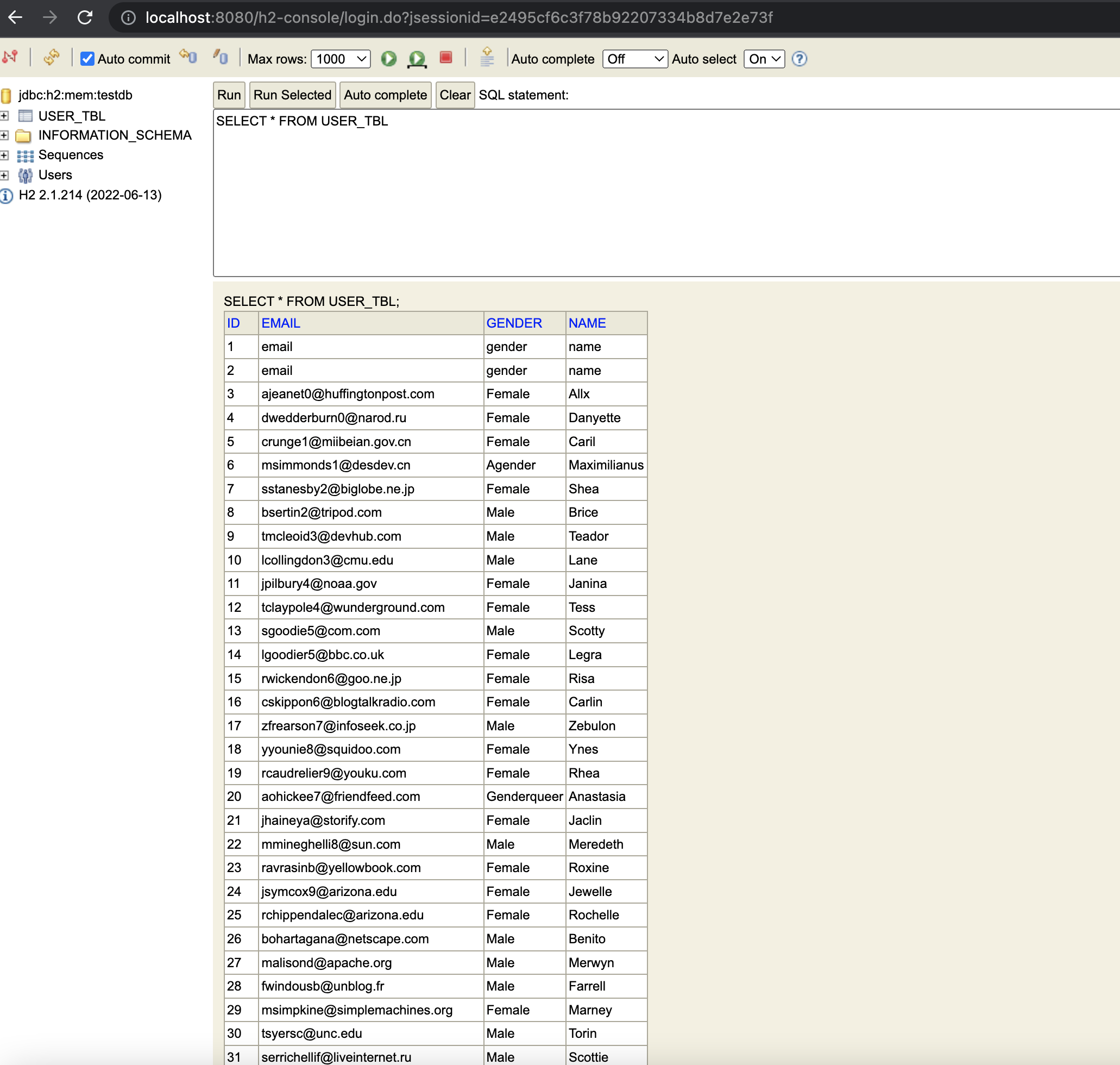Open the Max rows dropdown
The width and height of the screenshot is (1120, 1065).
[x=340, y=59]
